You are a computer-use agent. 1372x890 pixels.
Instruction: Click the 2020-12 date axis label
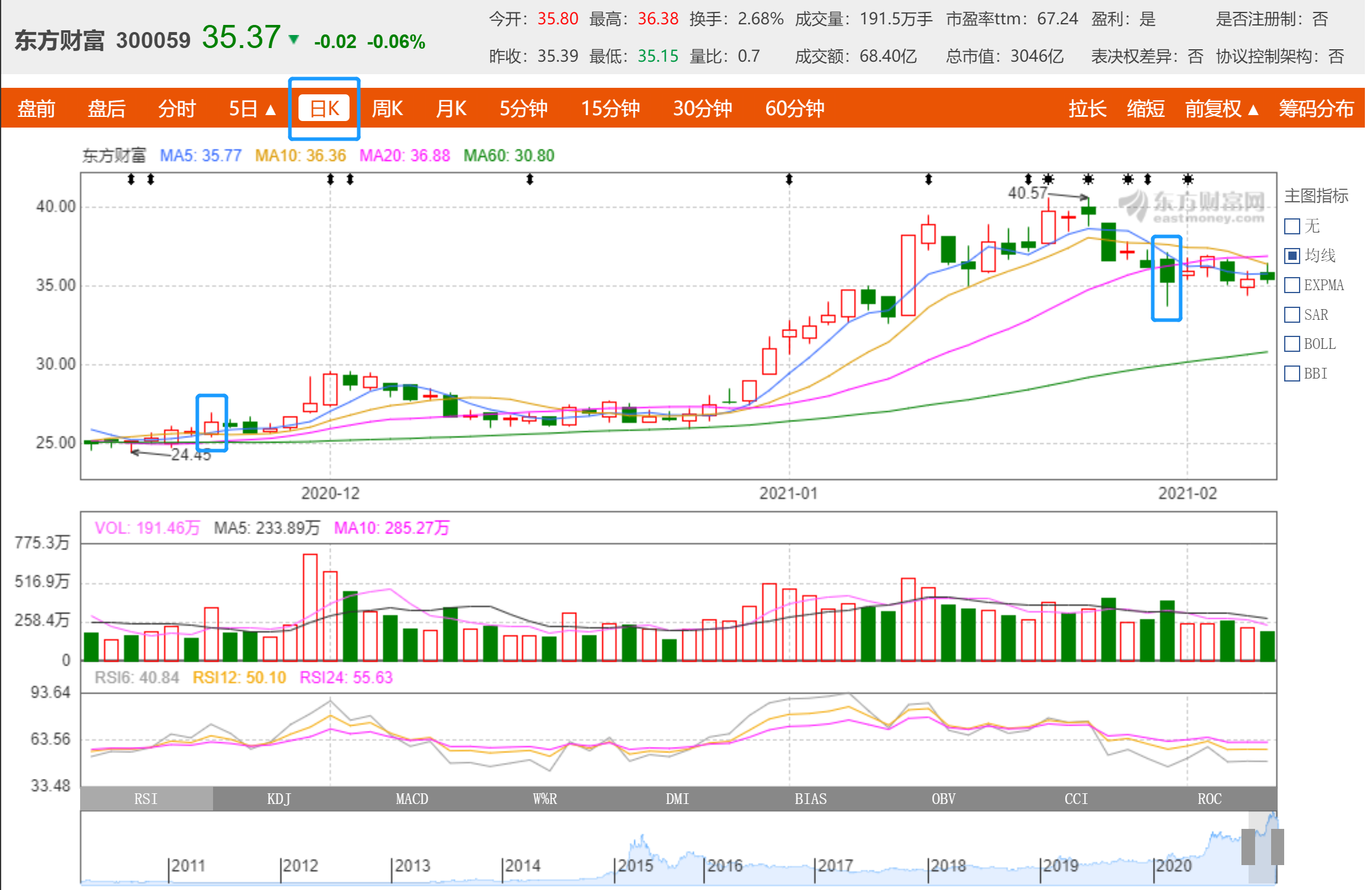(x=331, y=494)
